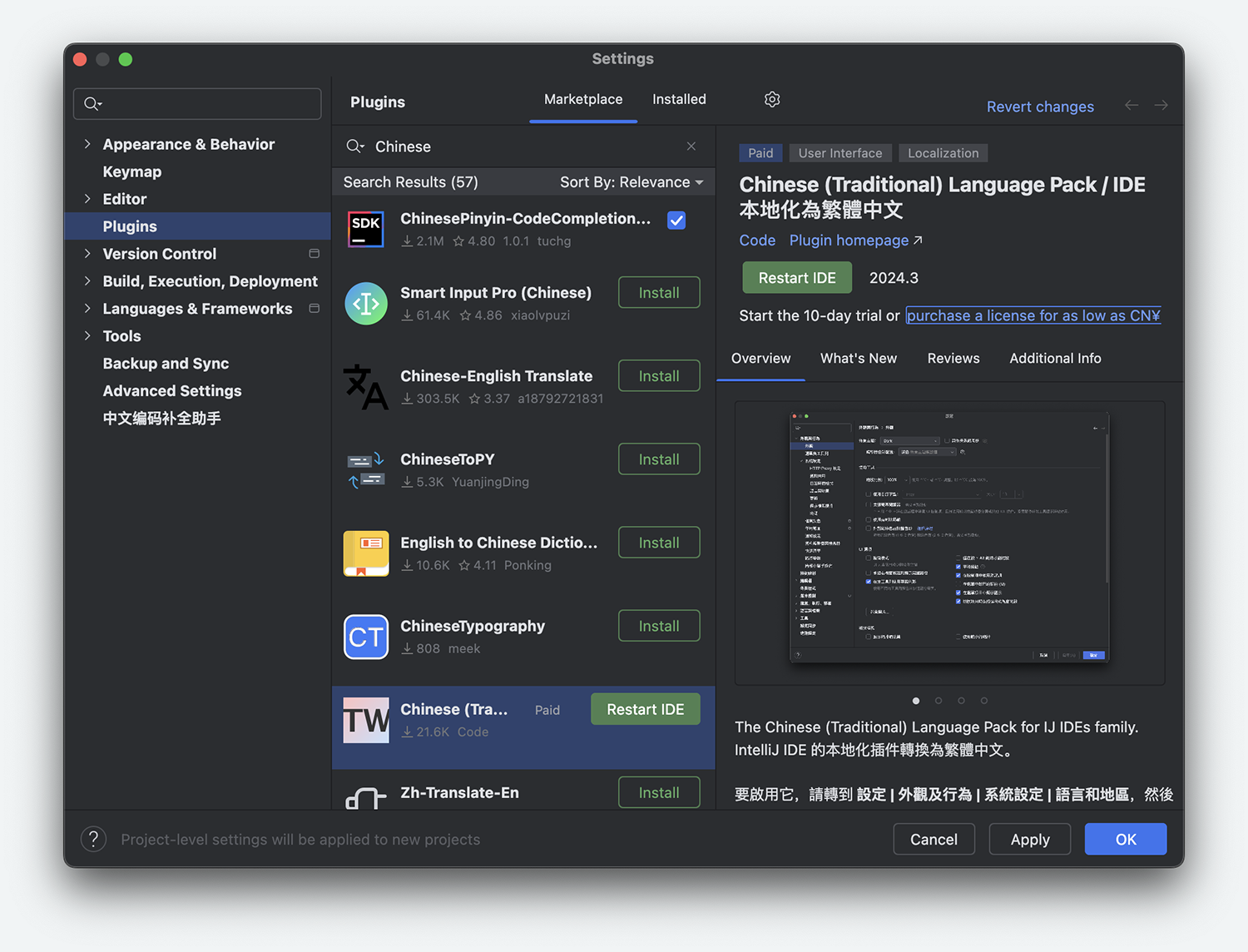The image size is (1248, 952).
Task: Expand the Appearance & Behavior tree node
Action: 87,144
